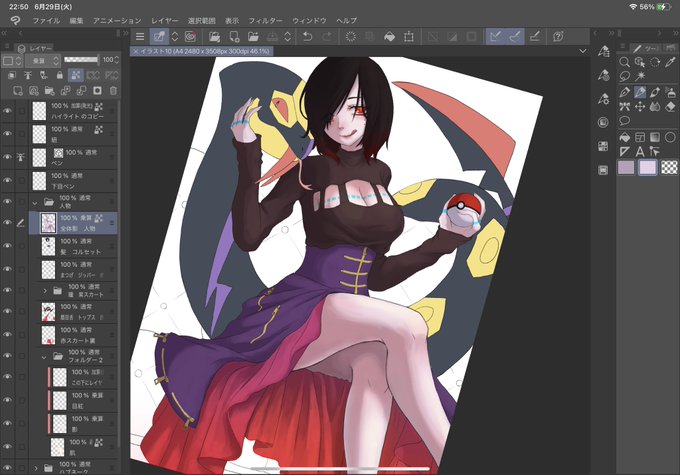Select the Move layer cross-arrows tool
Screen dimensions: 680x475
pyautogui.click(x=640, y=106)
